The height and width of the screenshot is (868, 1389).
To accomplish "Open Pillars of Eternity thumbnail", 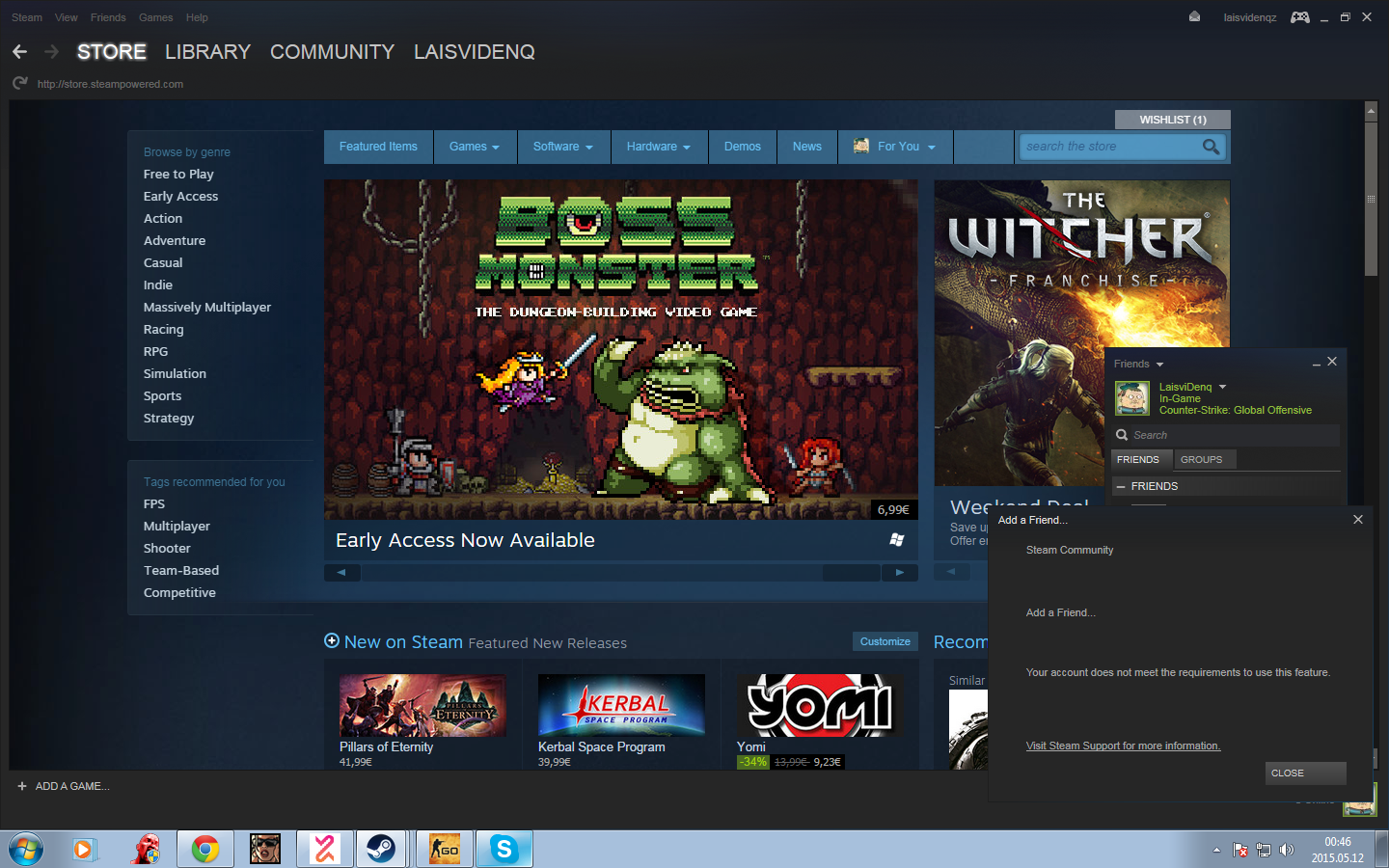I will click(422, 705).
